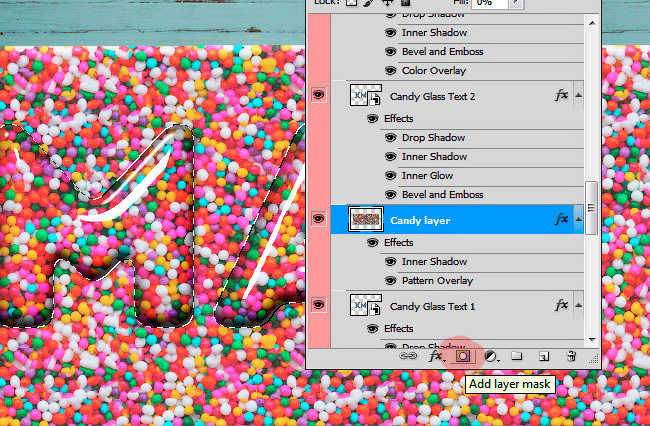Hide Bevel and Emboss eye above Color Overlay
This screenshot has width=650, height=426.
tap(390, 52)
